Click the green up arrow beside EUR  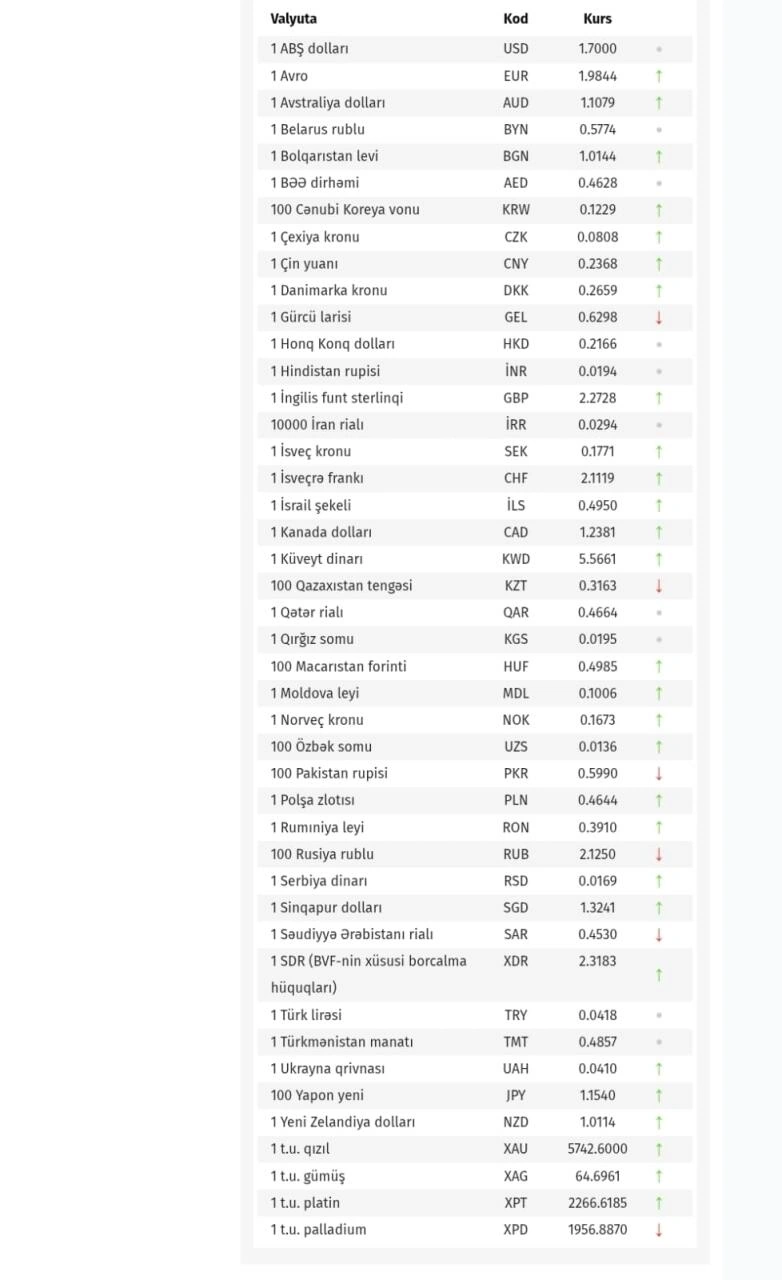[x=658, y=76]
